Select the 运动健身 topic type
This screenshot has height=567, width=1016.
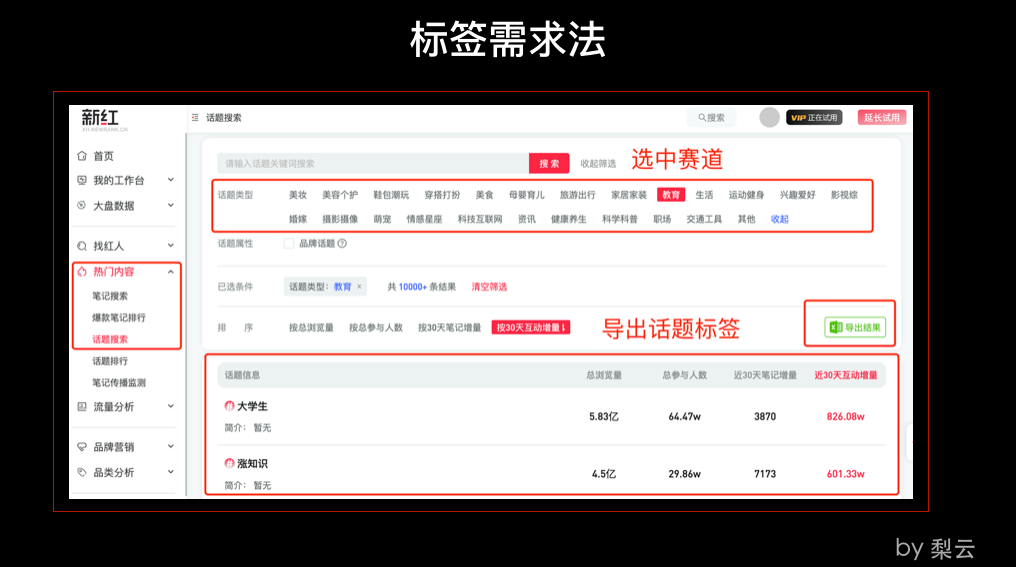point(746,194)
